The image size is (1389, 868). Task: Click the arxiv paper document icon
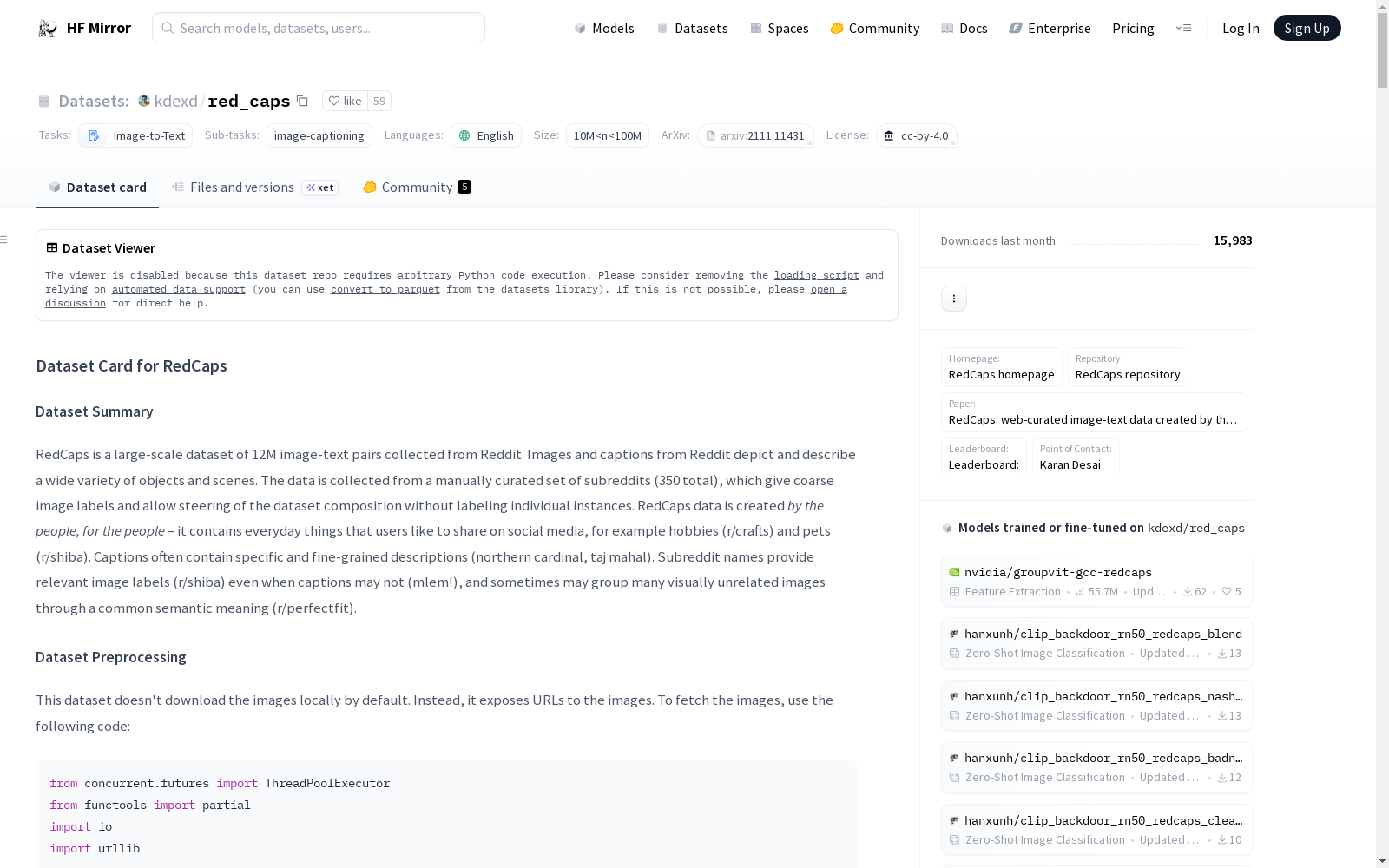click(711, 135)
